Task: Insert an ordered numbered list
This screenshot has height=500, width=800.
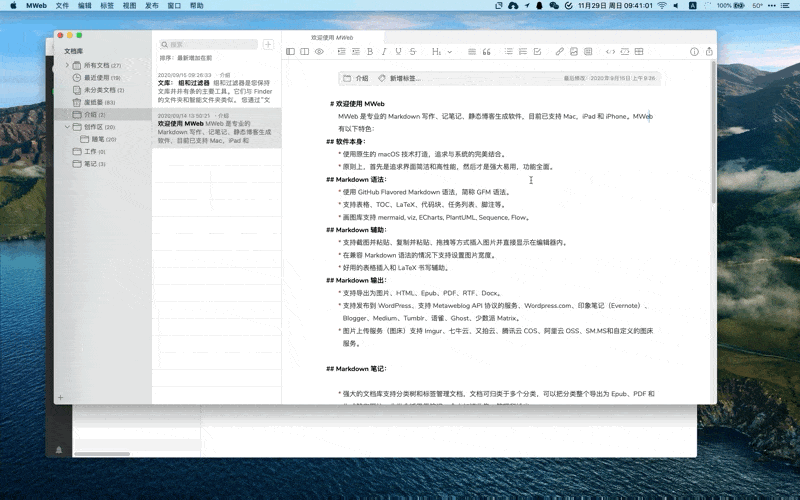Action: click(x=523, y=52)
